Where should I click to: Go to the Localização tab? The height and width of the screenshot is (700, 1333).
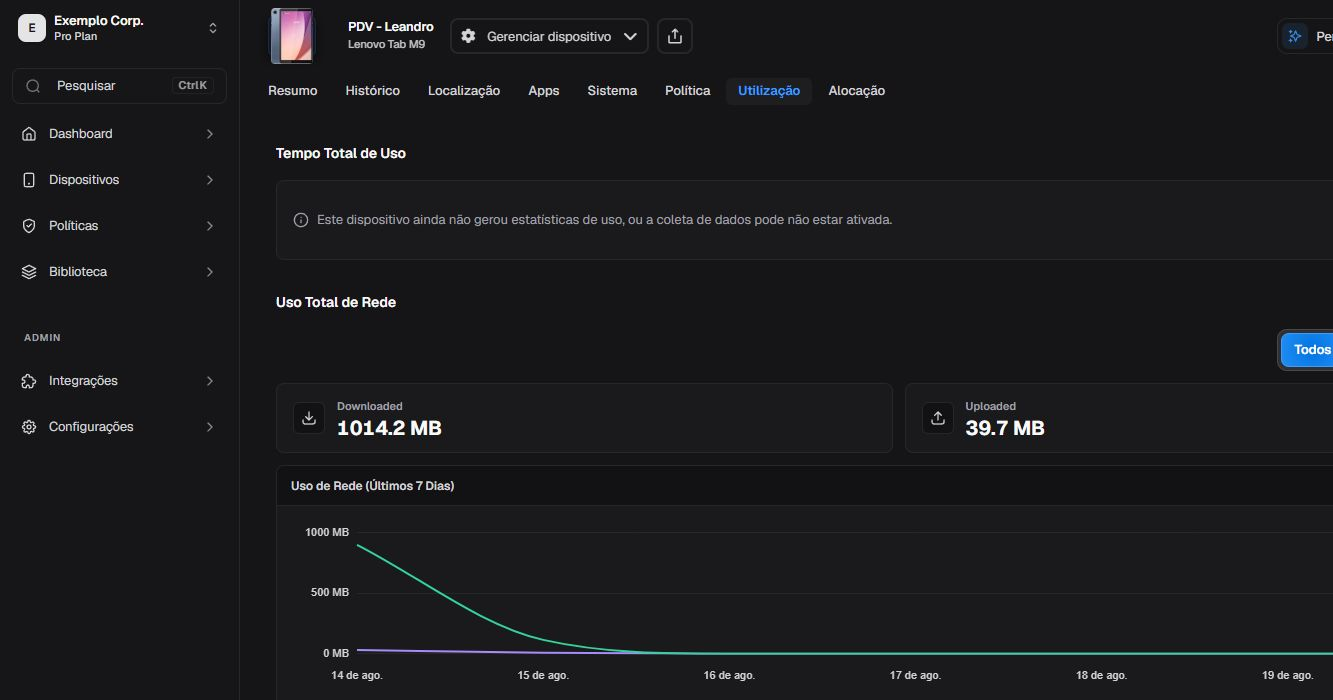coord(464,91)
